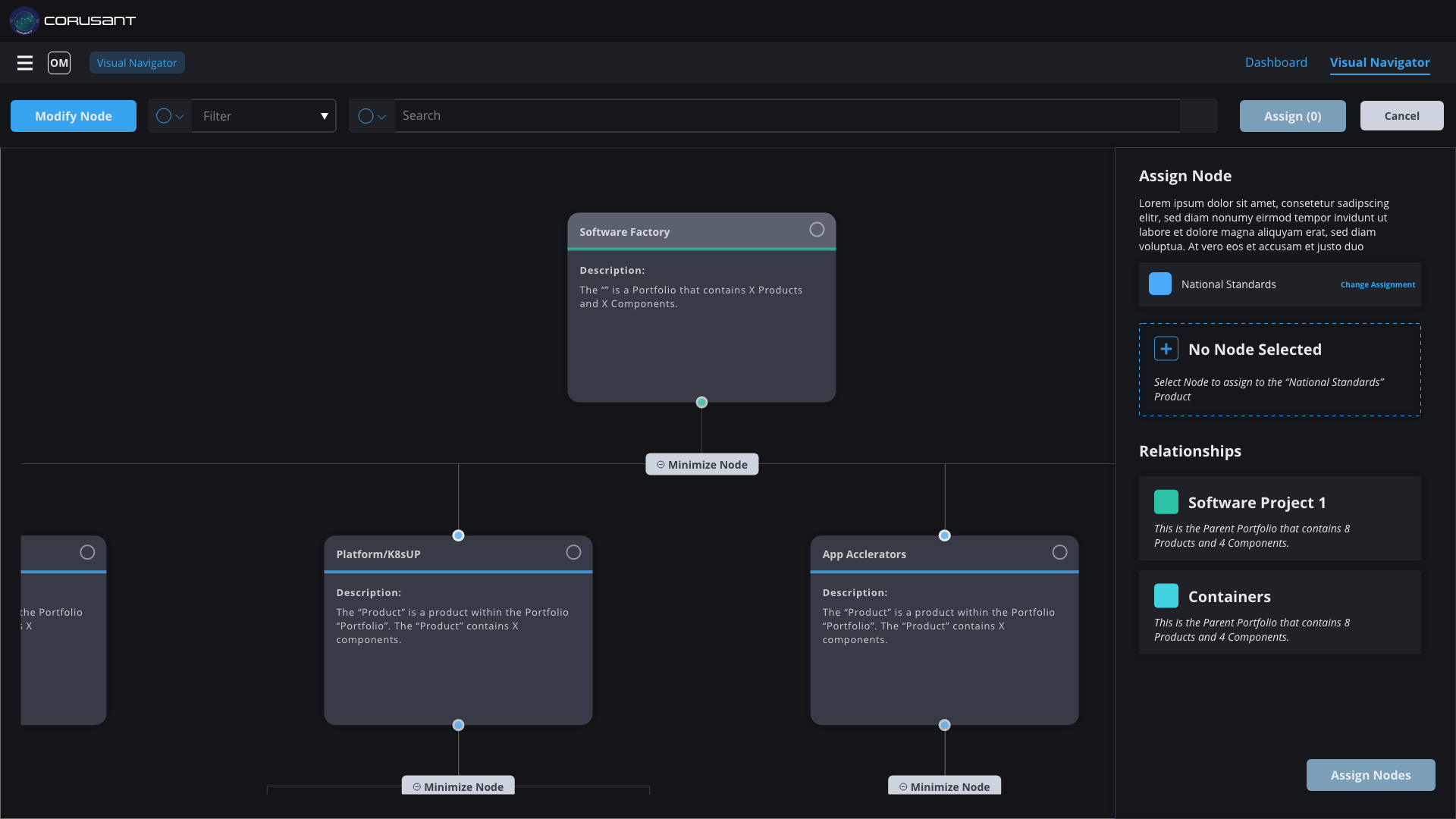The width and height of the screenshot is (1456, 819).
Task: Select the App Acclerators node radio circle
Action: click(1059, 552)
